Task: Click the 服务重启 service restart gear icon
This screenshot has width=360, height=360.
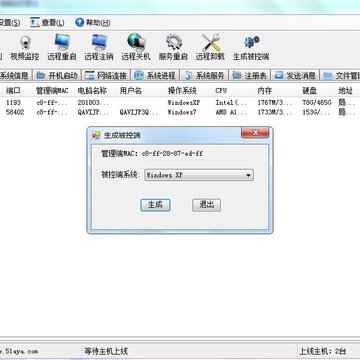Action: pyautogui.click(x=173, y=48)
